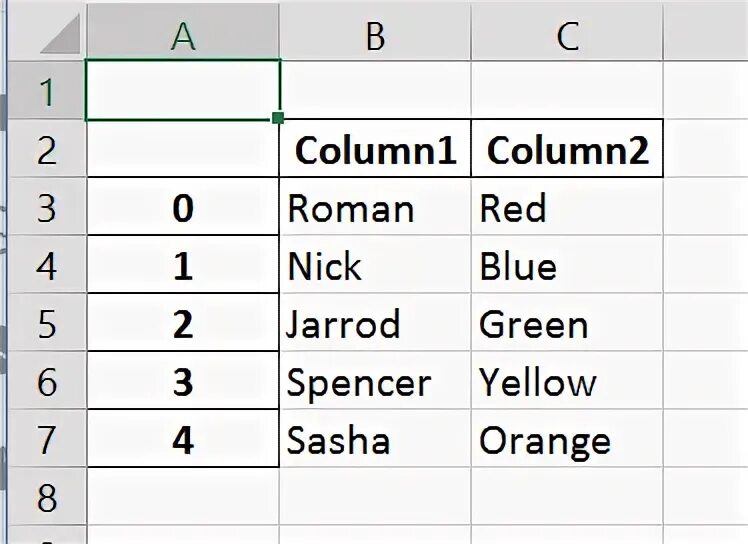Select row 2 header
The image size is (748, 544).
click(x=45, y=150)
